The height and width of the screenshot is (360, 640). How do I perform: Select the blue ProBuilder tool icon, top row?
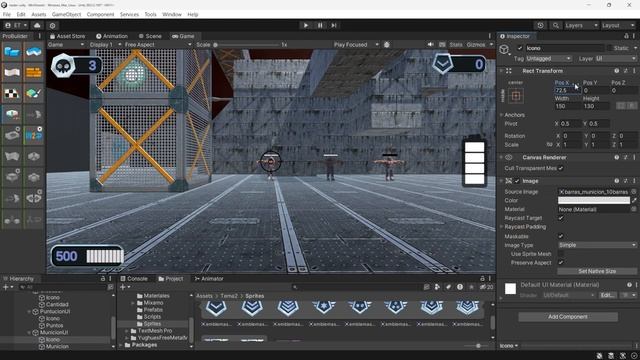click(x=33, y=51)
